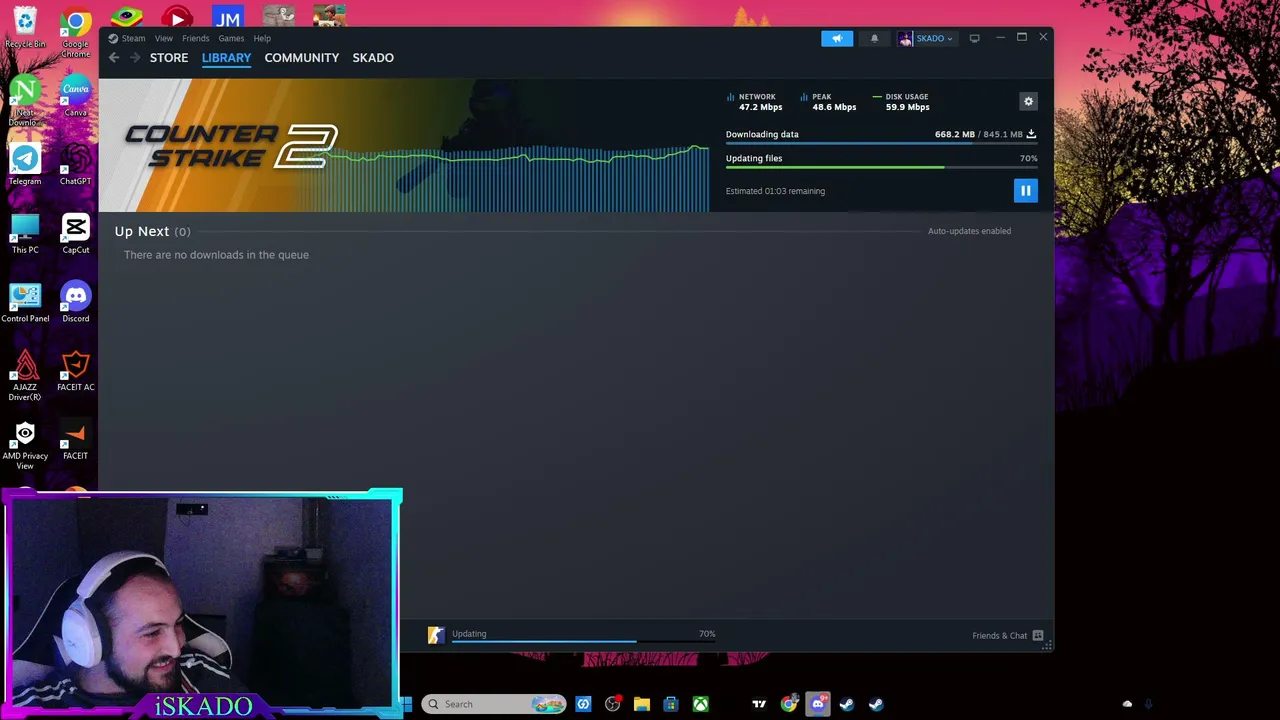Select the ChatGPT desktop icon
Image resolution: width=1280 pixels, height=720 pixels.
tap(75, 165)
